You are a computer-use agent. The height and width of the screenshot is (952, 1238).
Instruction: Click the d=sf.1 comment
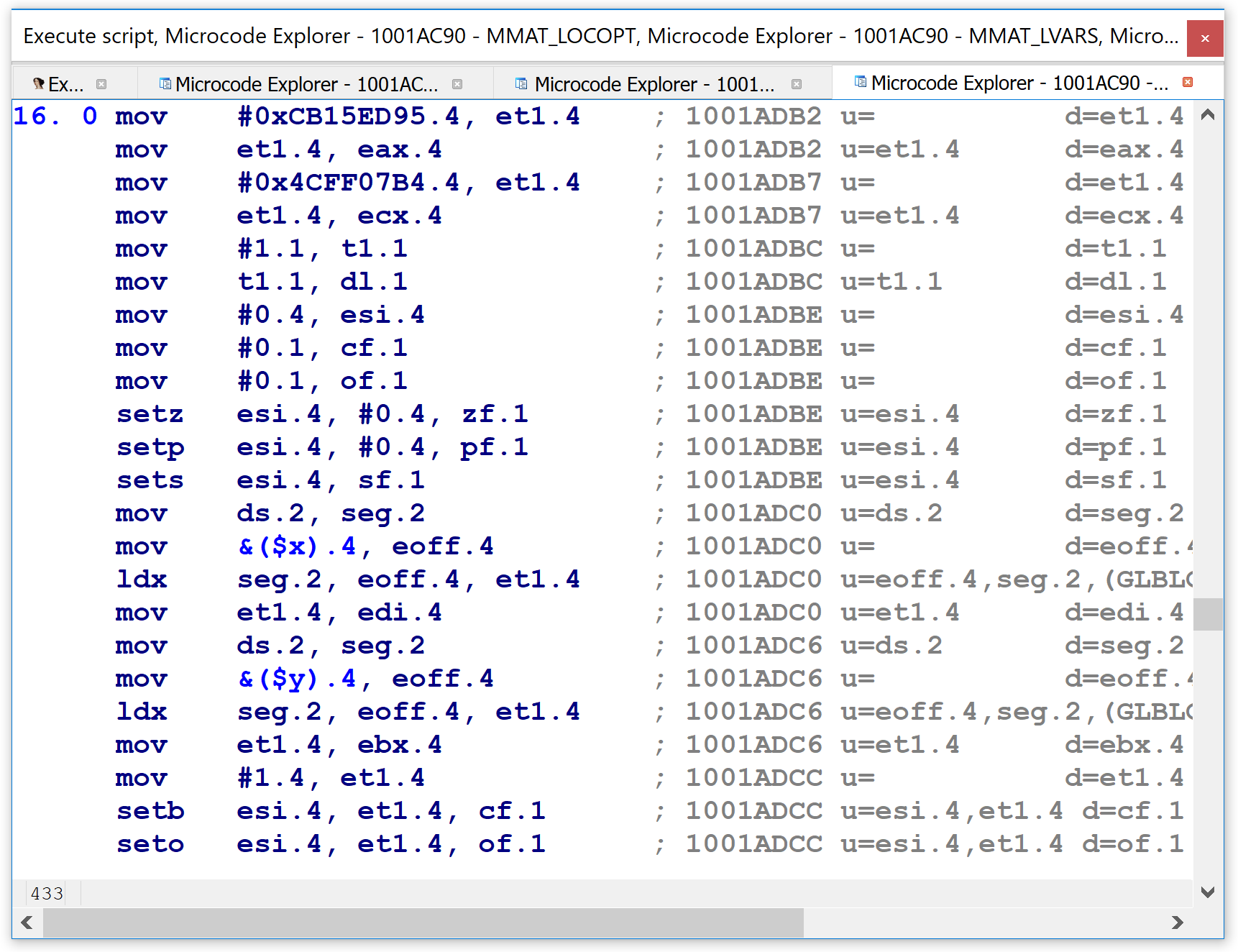[1115, 480]
